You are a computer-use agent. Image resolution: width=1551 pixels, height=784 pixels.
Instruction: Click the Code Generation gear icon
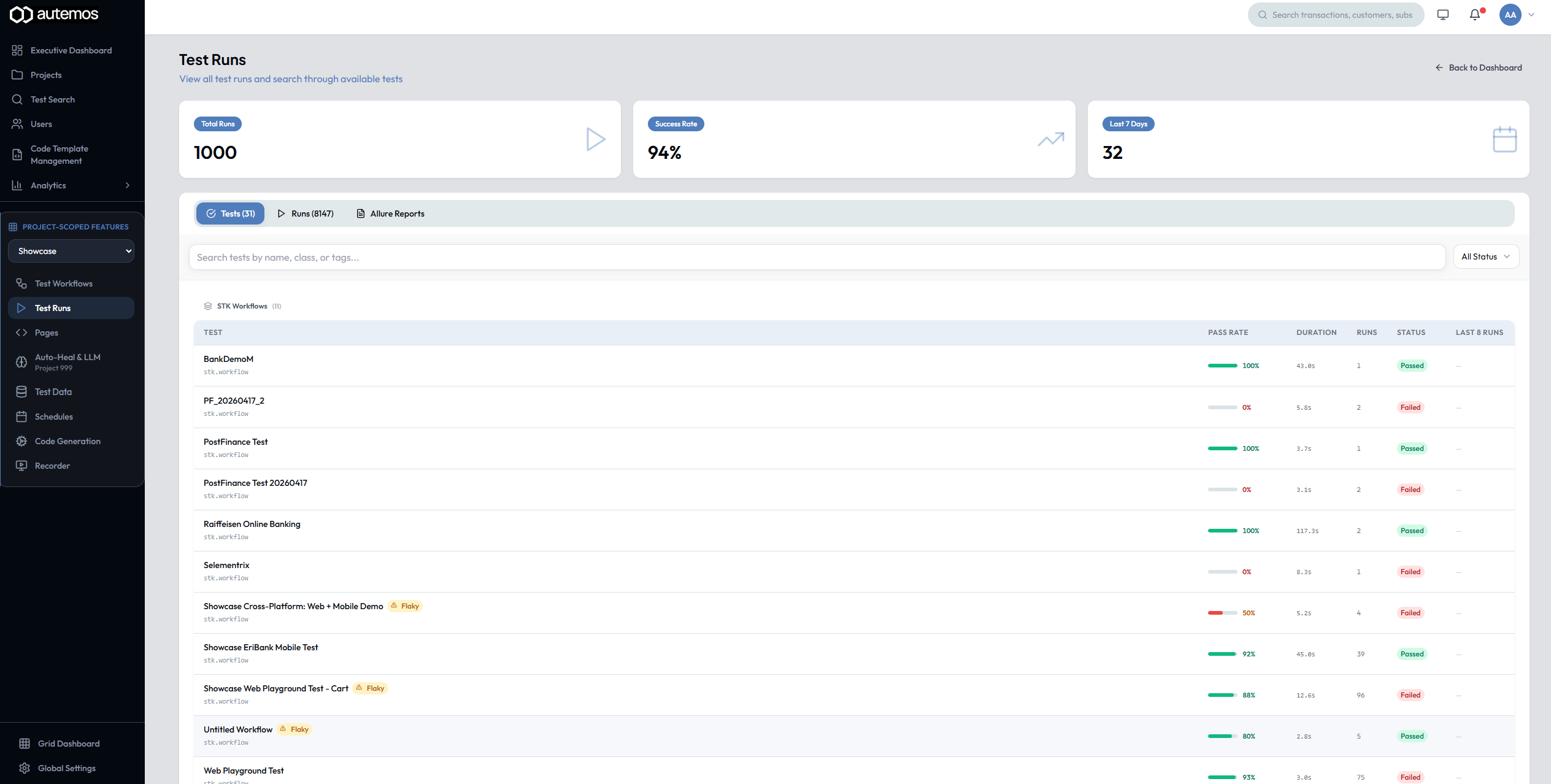(21, 441)
